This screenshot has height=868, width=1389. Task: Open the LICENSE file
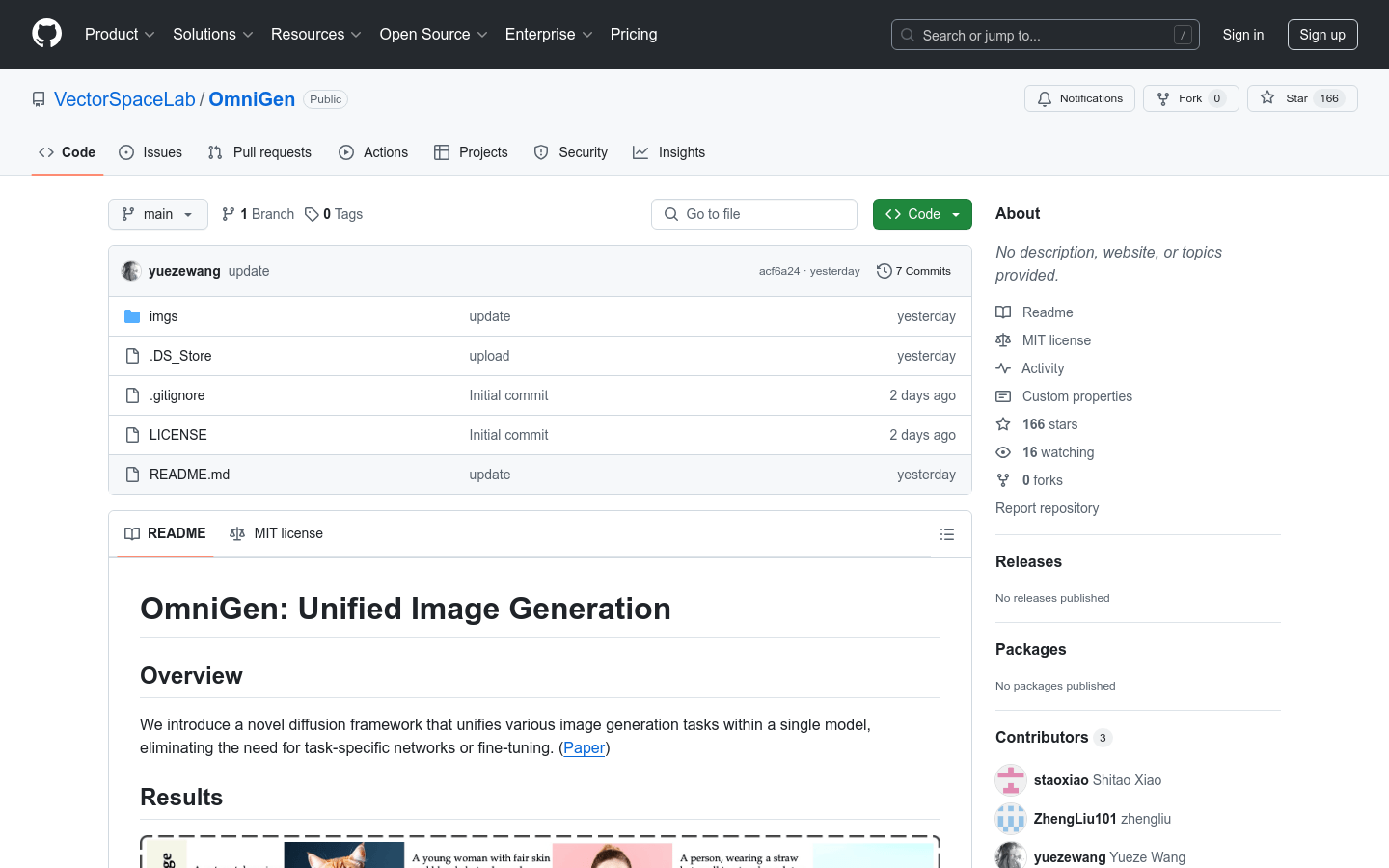tap(178, 435)
